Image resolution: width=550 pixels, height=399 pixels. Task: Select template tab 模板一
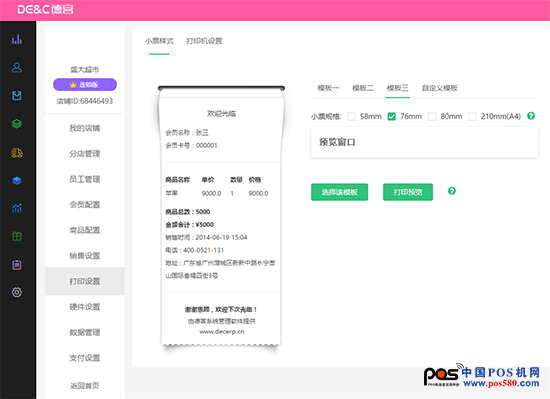[328, 88]
